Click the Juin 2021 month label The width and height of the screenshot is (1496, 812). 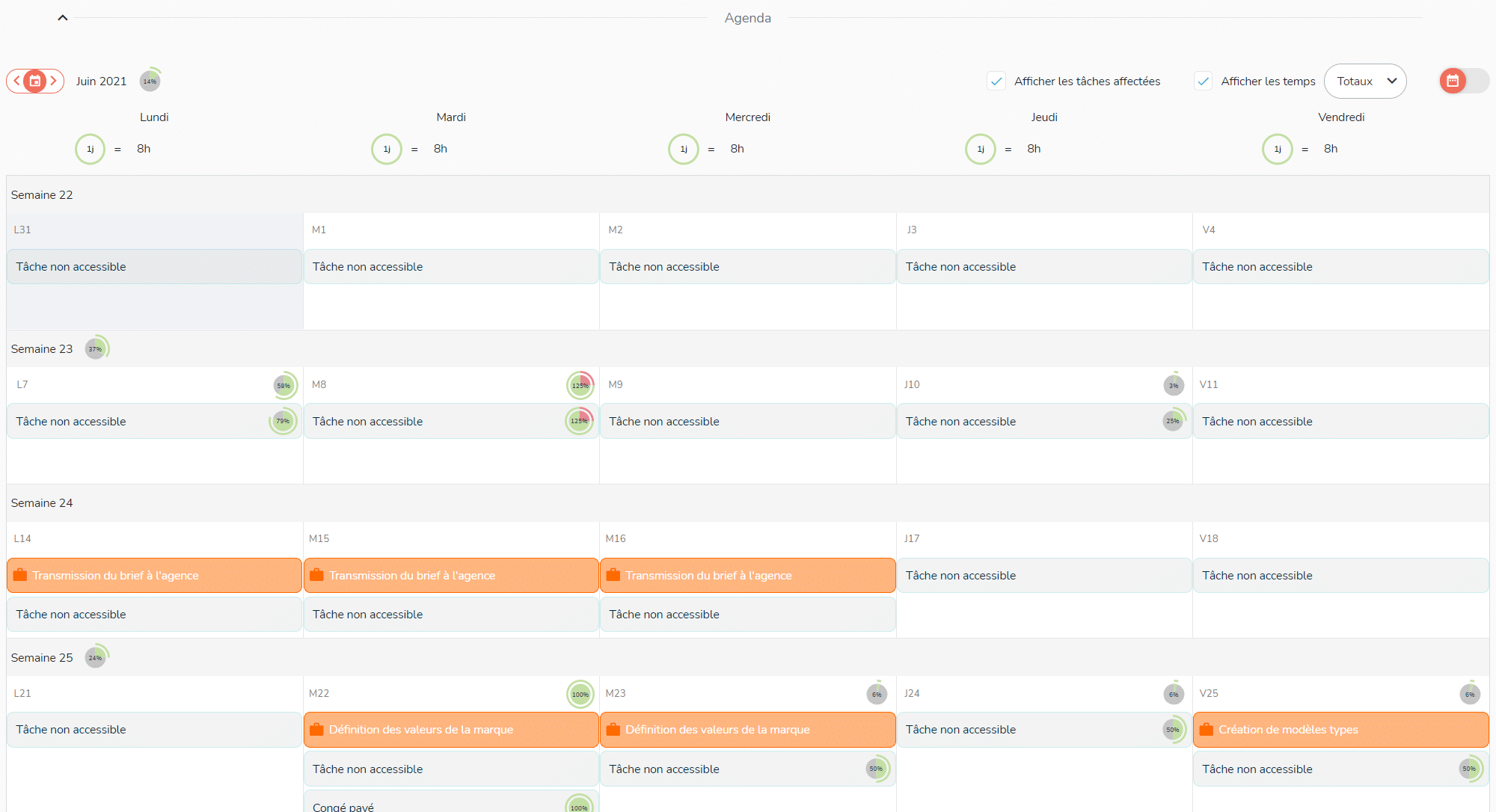(101, 81)
